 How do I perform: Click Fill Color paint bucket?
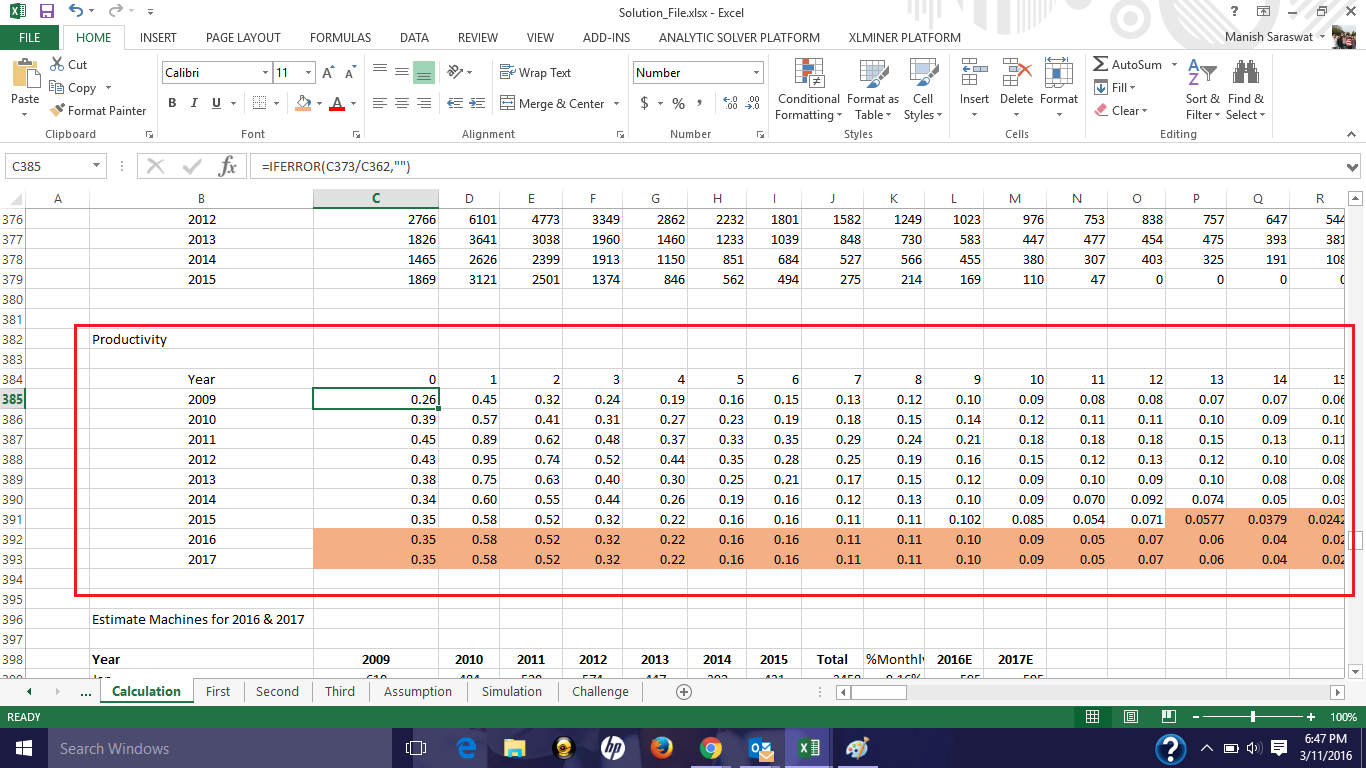click(304, 103)
